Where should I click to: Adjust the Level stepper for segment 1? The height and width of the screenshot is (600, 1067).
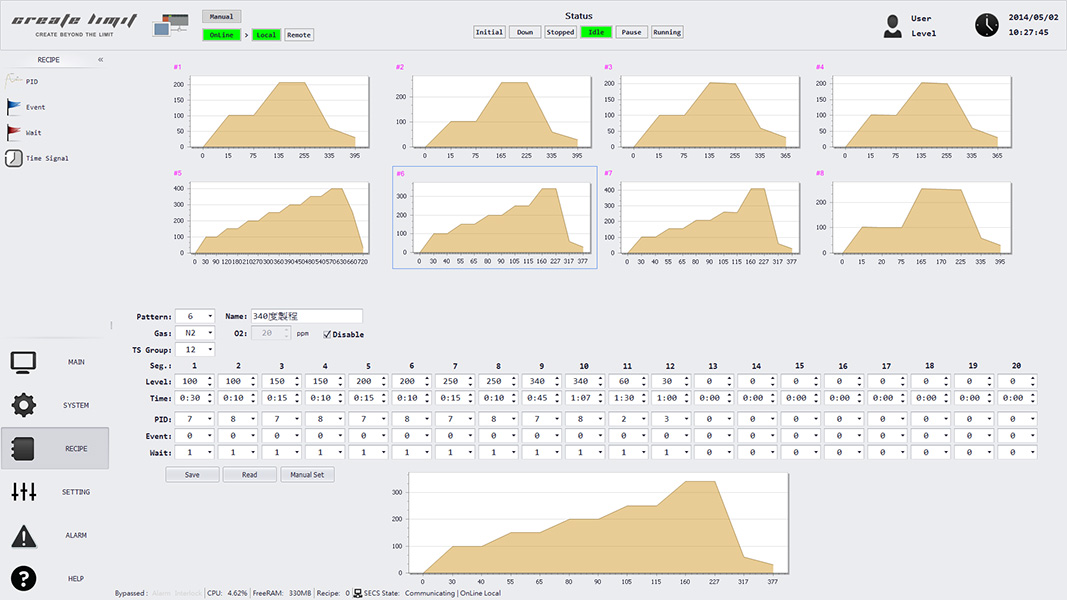[210, 382]
